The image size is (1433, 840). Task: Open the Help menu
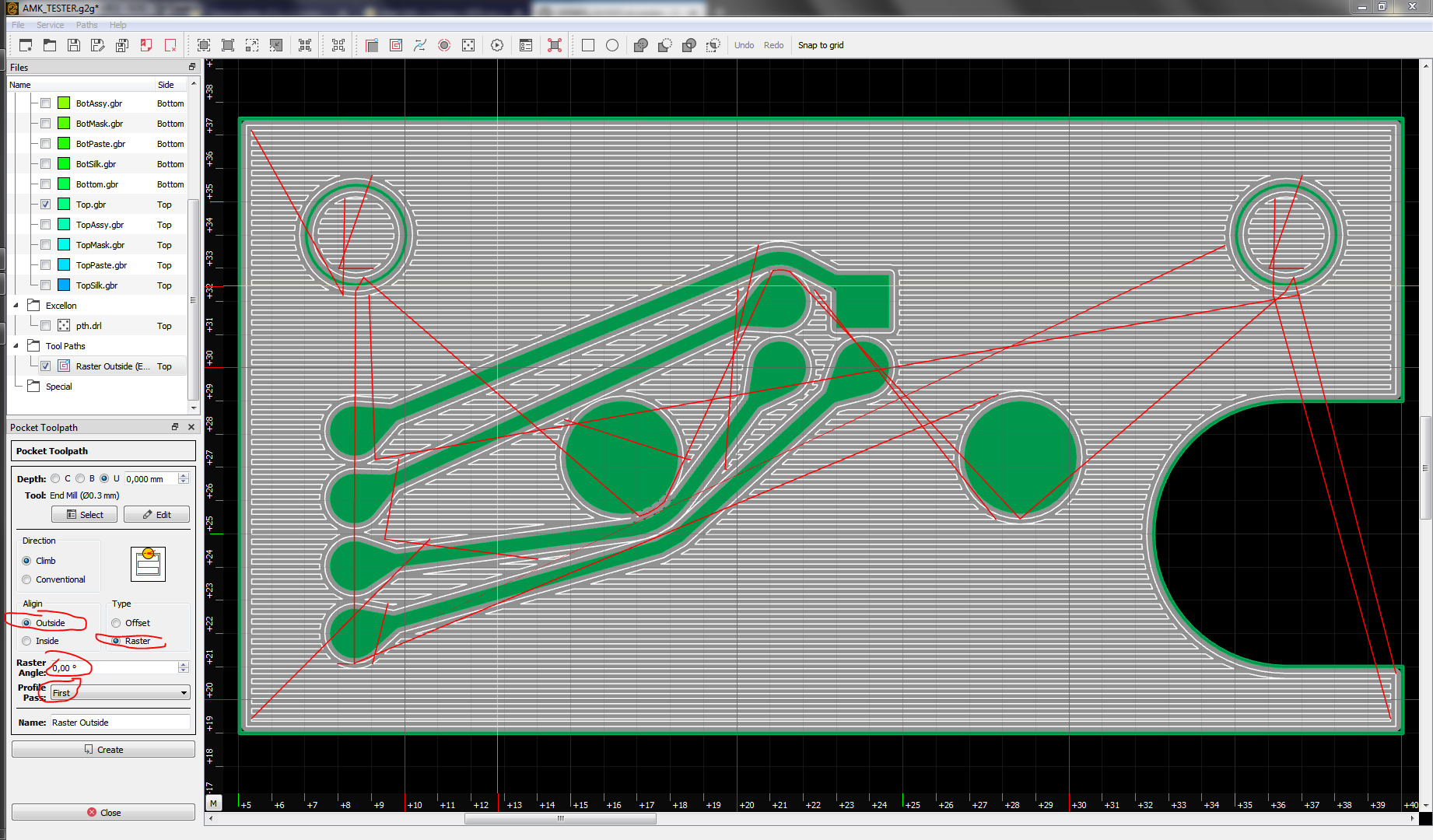point(117,25)
